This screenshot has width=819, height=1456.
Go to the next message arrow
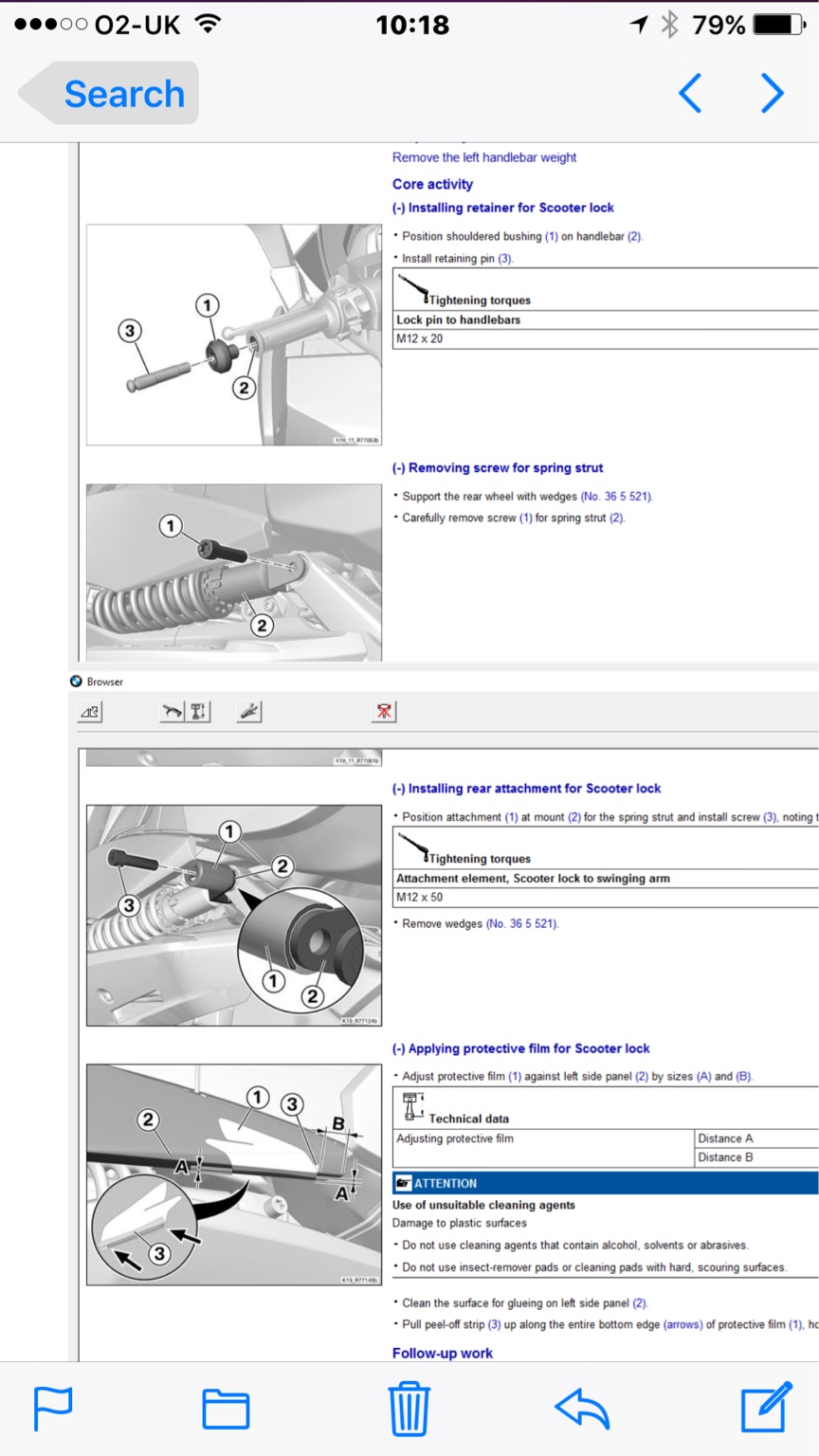tap(773, 94)
